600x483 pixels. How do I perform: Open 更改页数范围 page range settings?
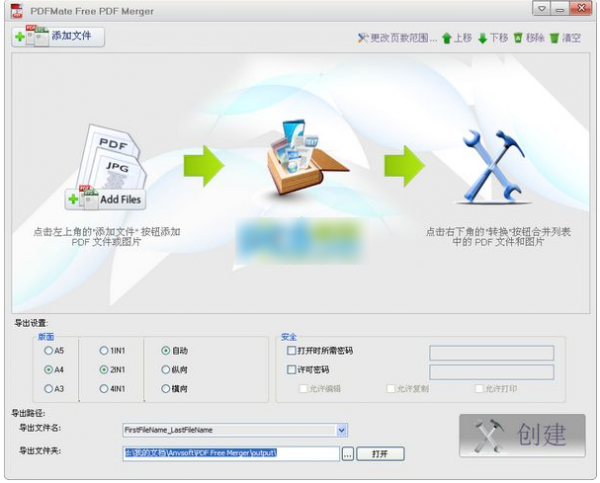click(397, 38)
